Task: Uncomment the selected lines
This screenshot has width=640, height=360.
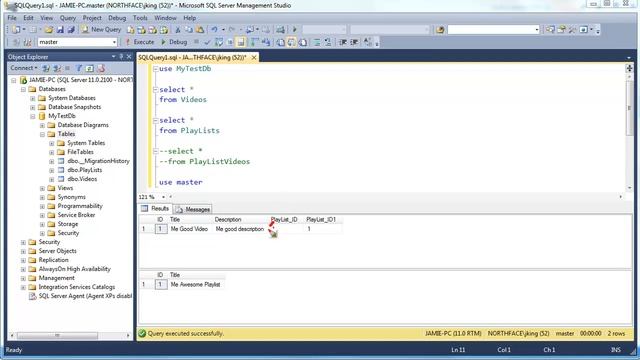Action: pyautogui.click(x=328, y=42)
